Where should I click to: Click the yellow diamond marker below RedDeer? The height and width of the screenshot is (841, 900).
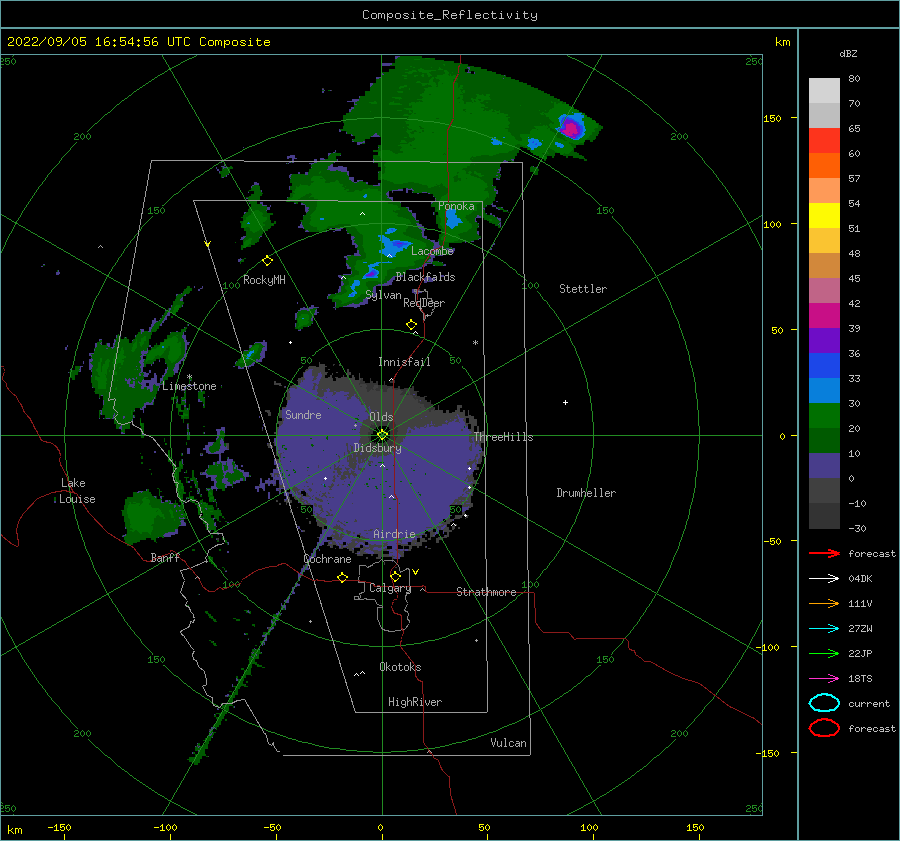[x=411, y=325]
